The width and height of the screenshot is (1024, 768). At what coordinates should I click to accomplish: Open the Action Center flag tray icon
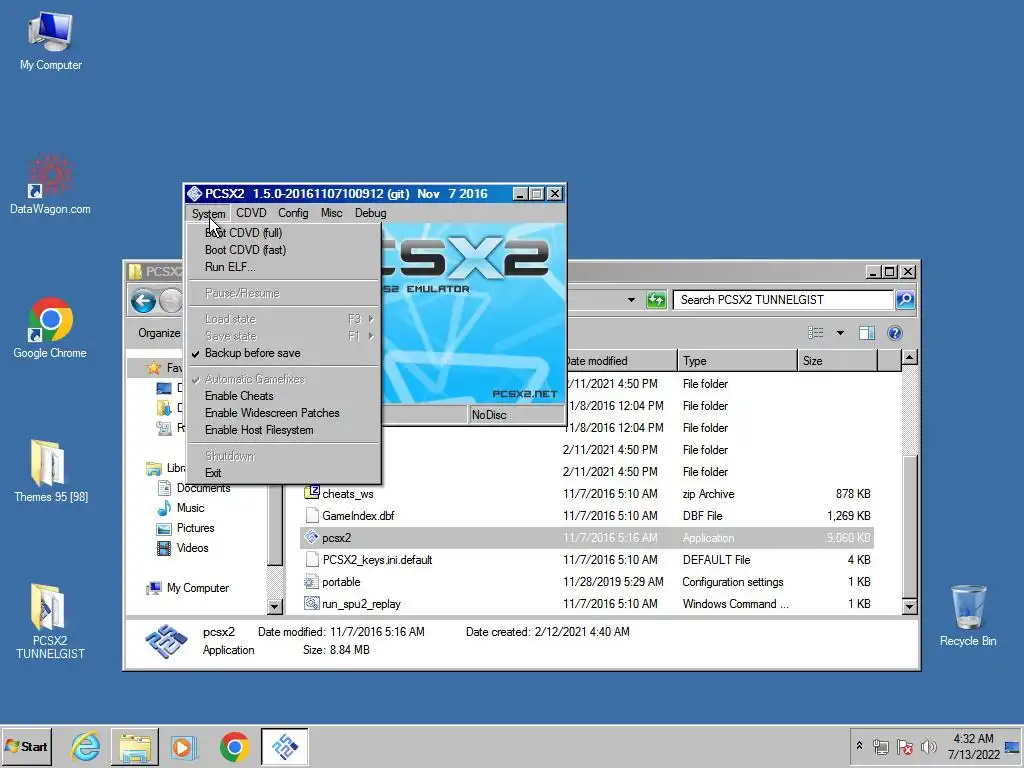pyautogui.click(x=904, y=746)
